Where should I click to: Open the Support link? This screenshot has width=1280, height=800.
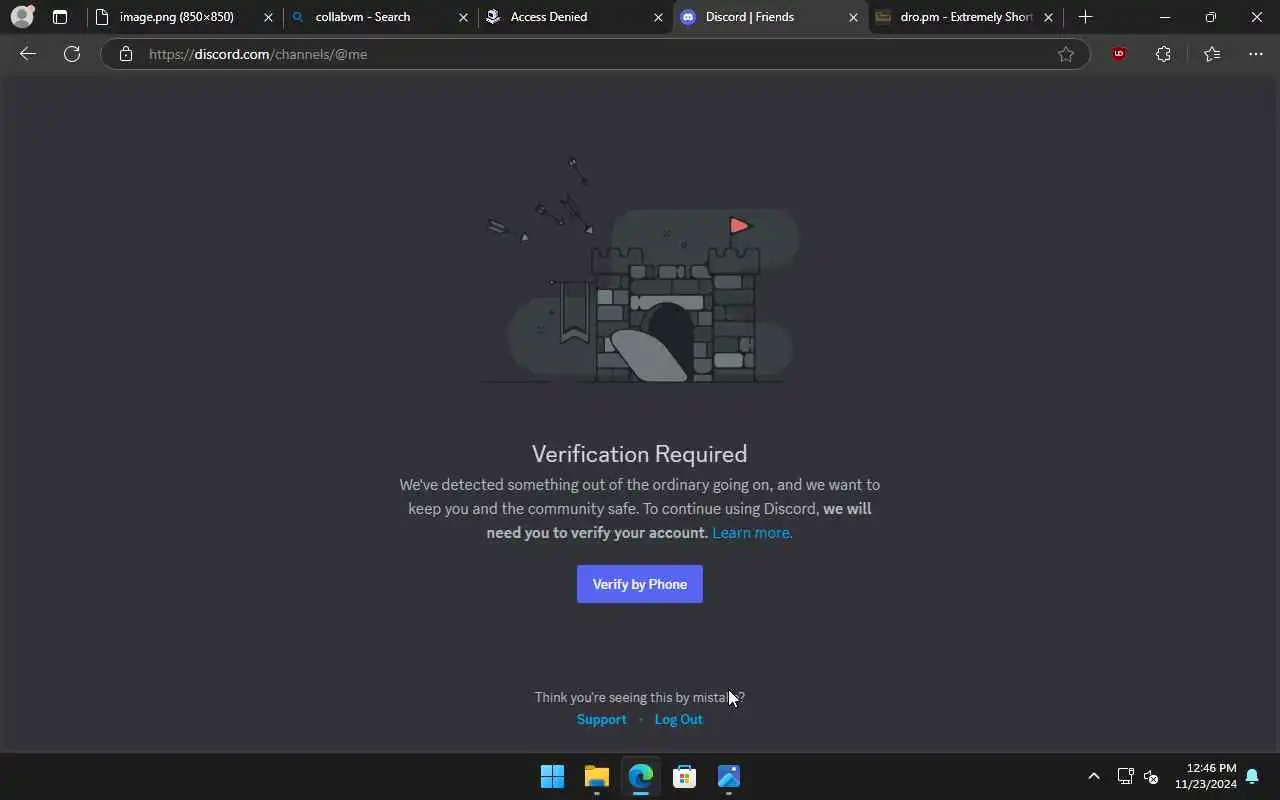click(602, 719)
